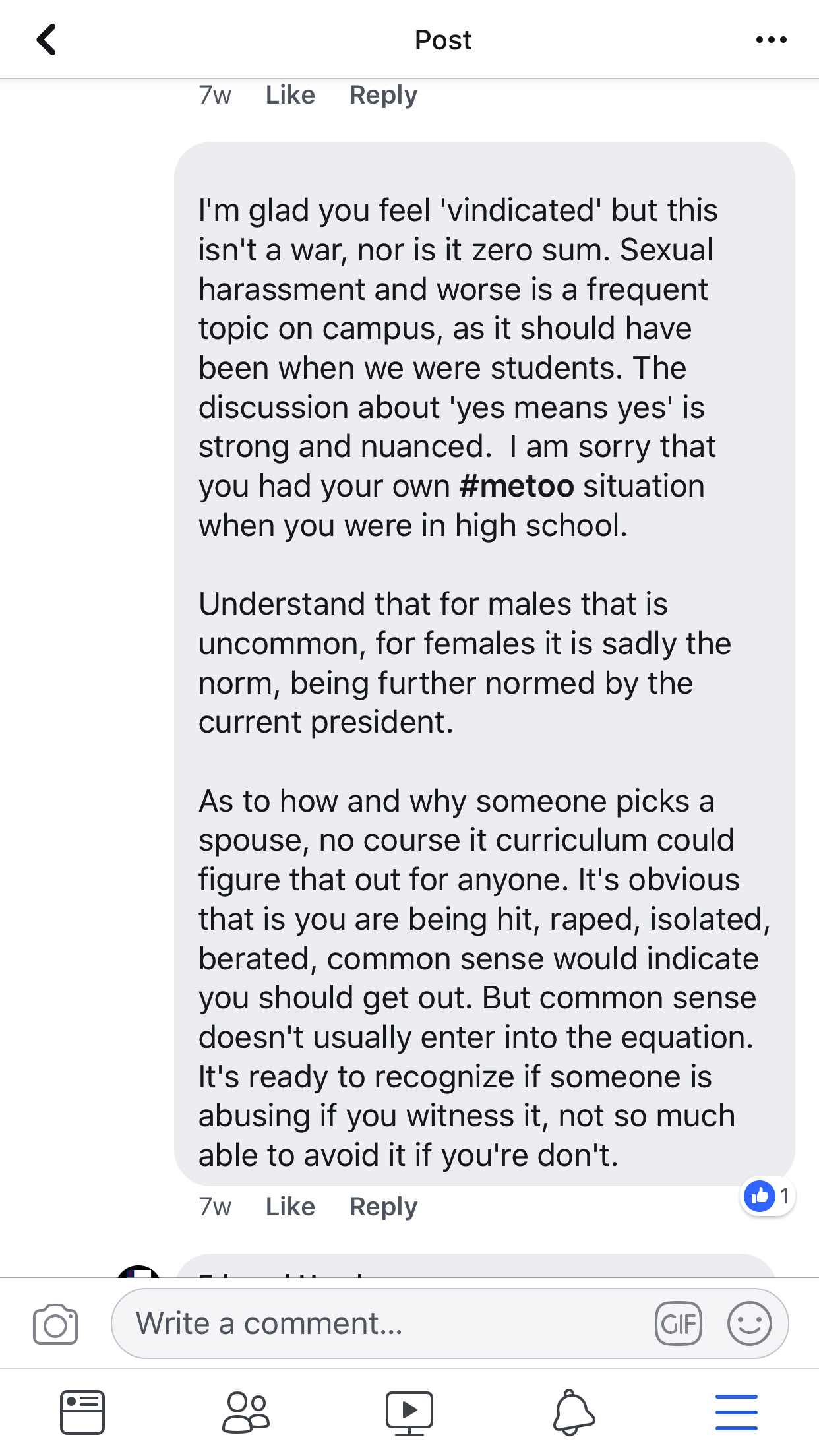Tap the 7w timestamp at the top

215,95
